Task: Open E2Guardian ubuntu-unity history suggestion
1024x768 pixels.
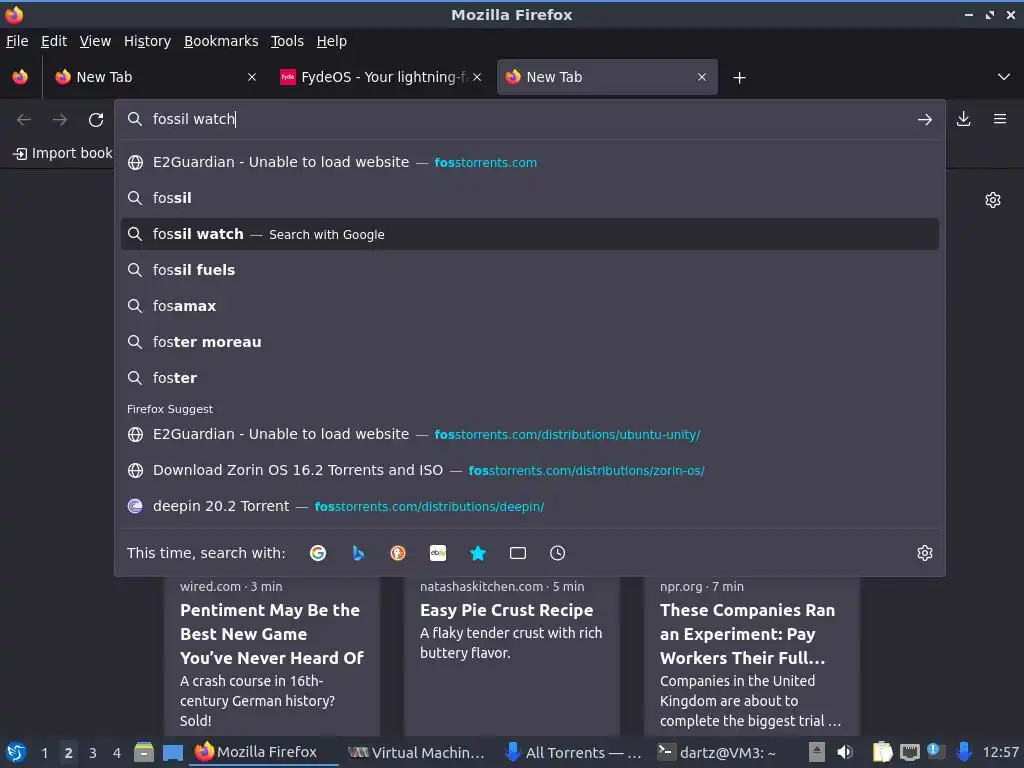Action: (530, 434)
